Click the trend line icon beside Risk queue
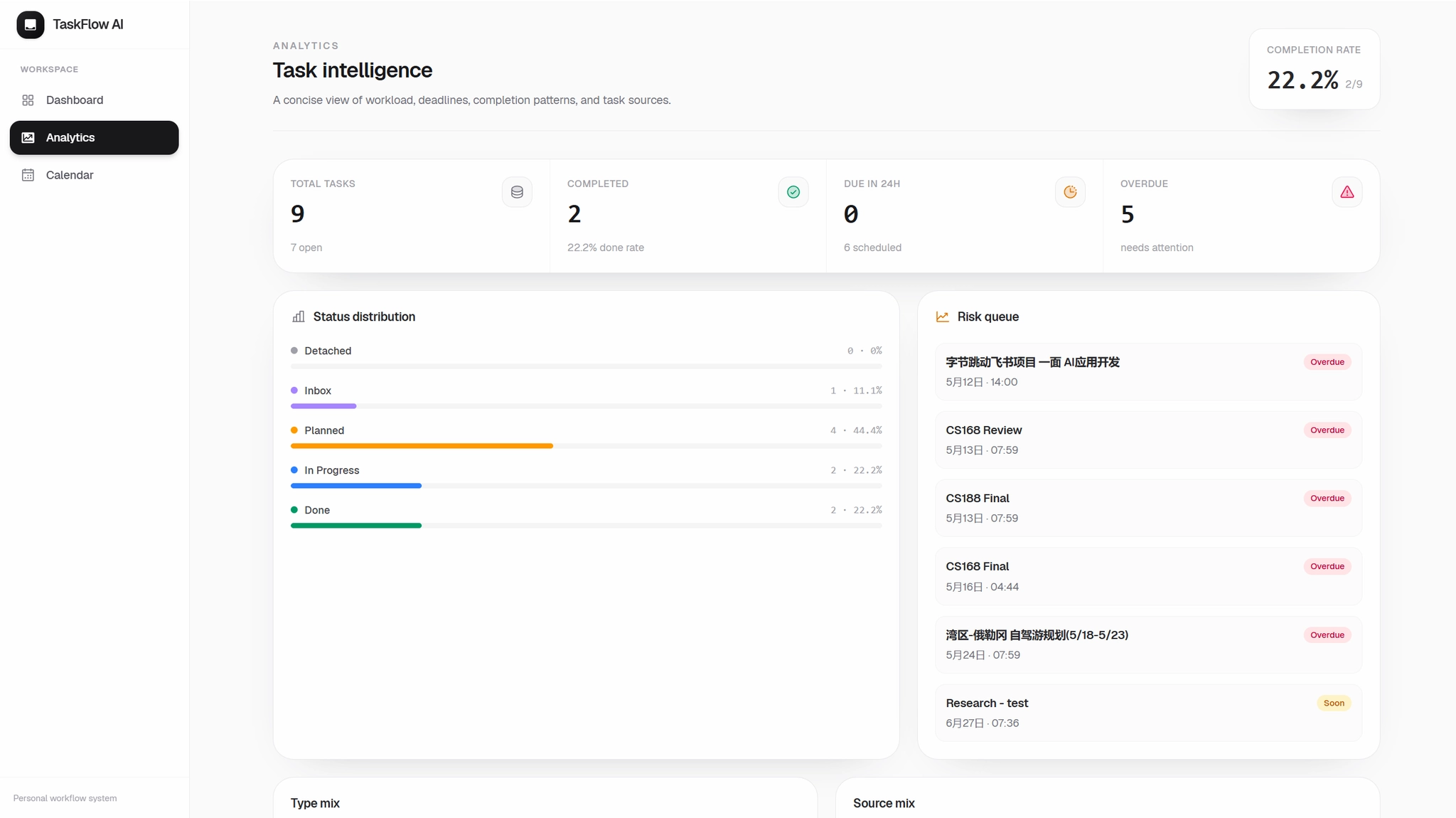The height and width of the screenshot is (818, 1456). (942, 317)
